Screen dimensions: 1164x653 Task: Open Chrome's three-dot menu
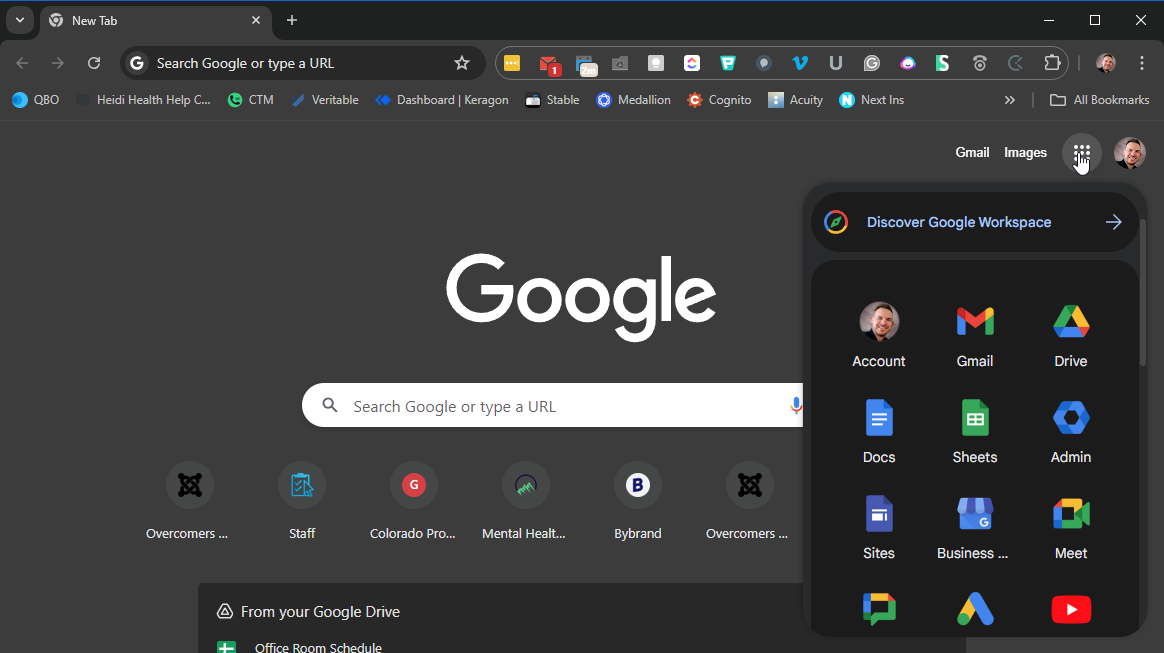pos(1142,63)
